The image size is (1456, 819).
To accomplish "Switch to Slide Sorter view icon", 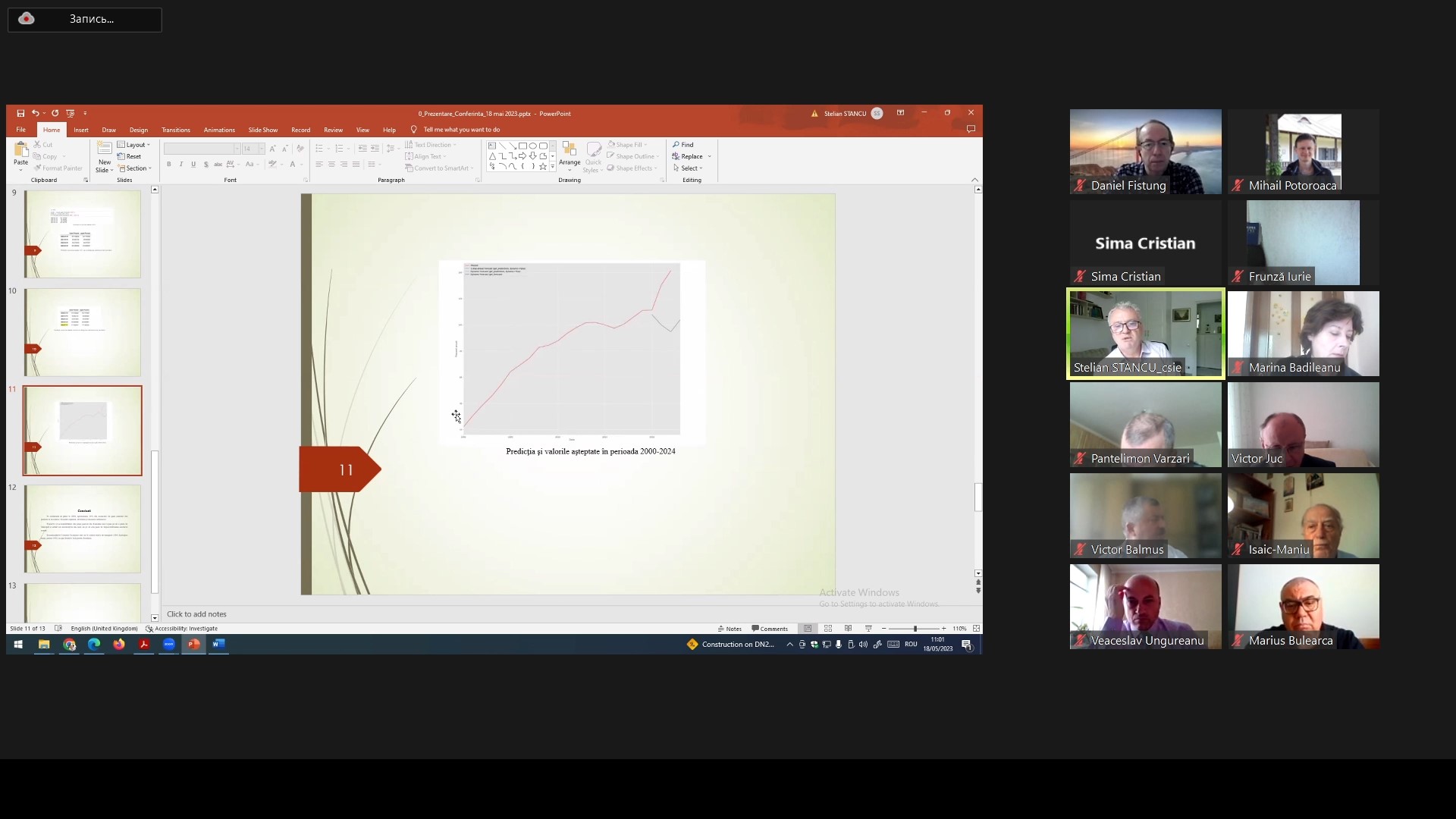I will coord(828,629).
